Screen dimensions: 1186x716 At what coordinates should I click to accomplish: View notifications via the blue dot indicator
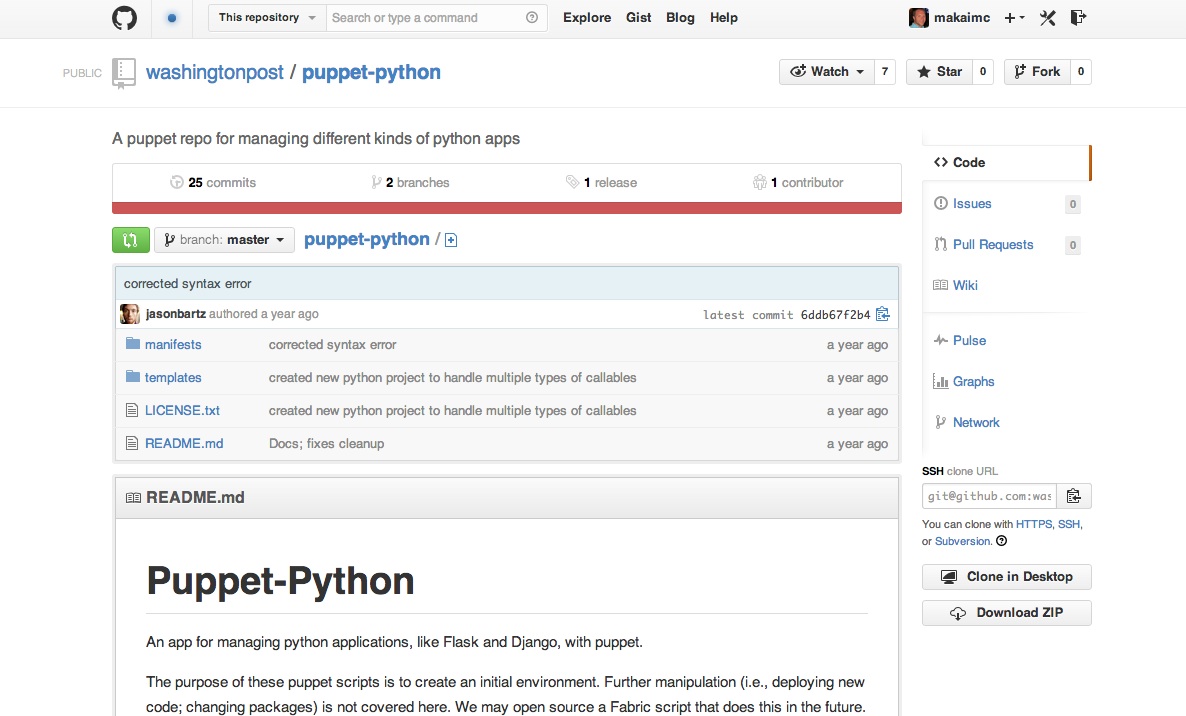(x=172, y=18)
